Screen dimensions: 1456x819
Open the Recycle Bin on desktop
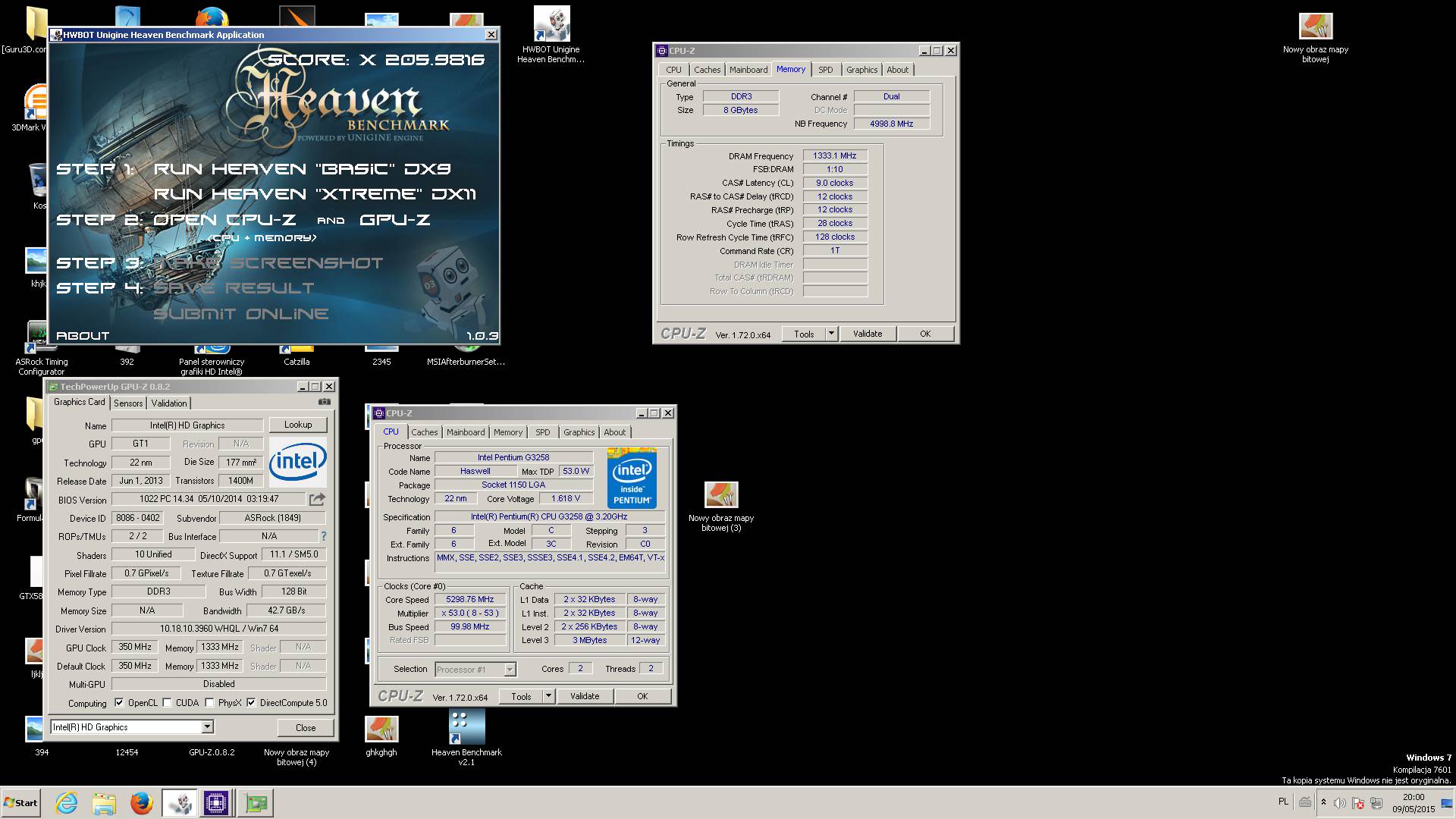(x=38, y=185)
